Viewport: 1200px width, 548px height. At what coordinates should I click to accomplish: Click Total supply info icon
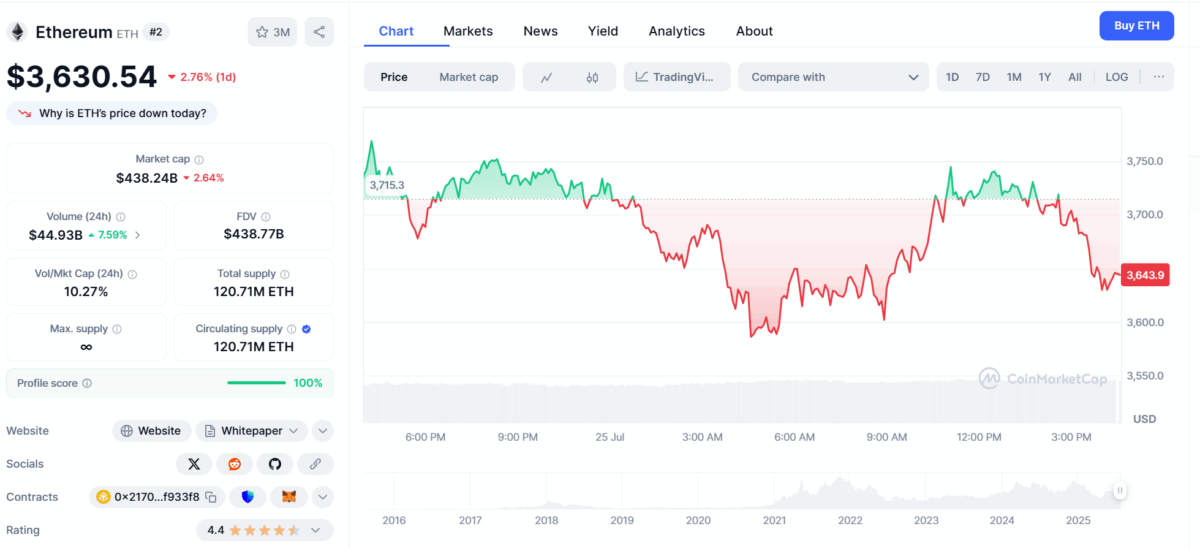coord(285,274)
